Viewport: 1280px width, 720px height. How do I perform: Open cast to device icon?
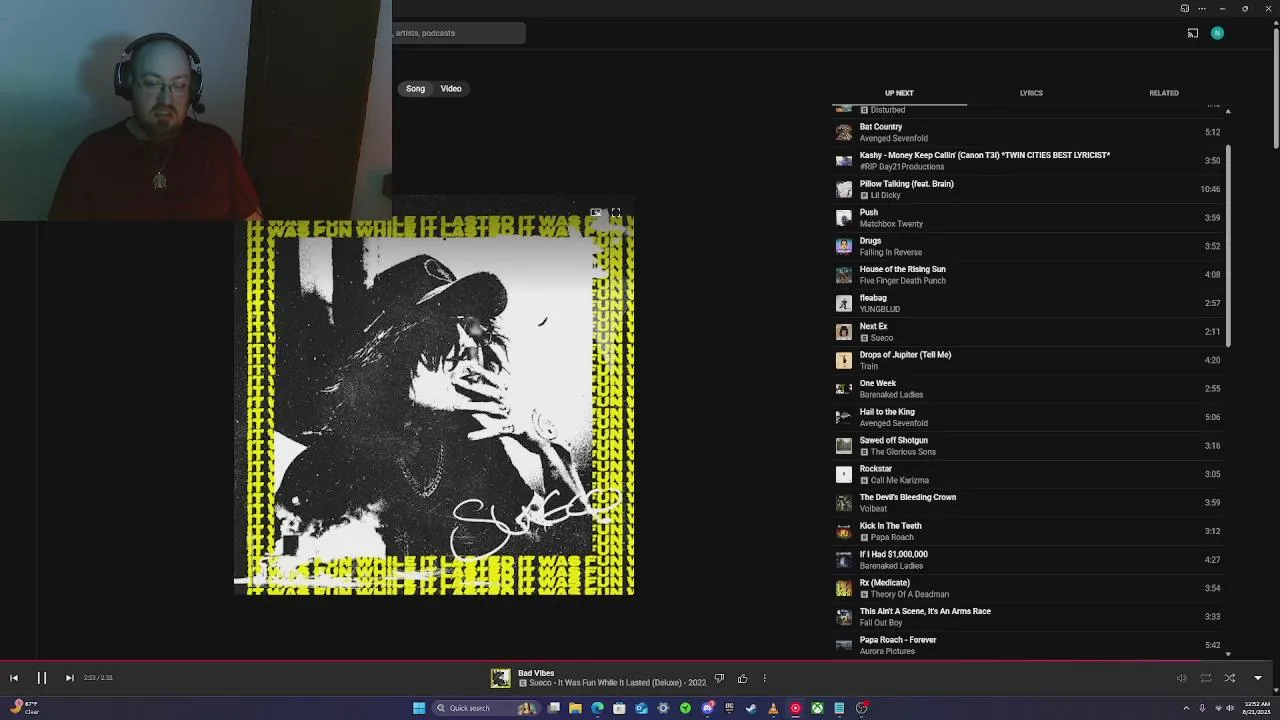point(1193,33)
